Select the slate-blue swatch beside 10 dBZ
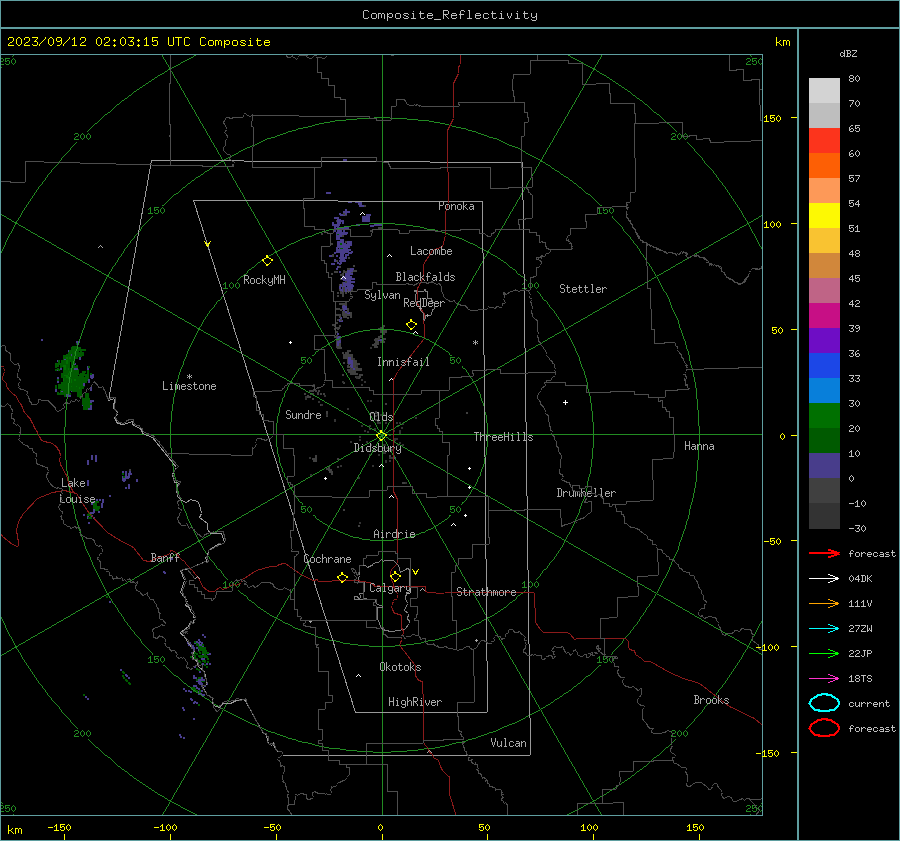 (x=824, y=466)
